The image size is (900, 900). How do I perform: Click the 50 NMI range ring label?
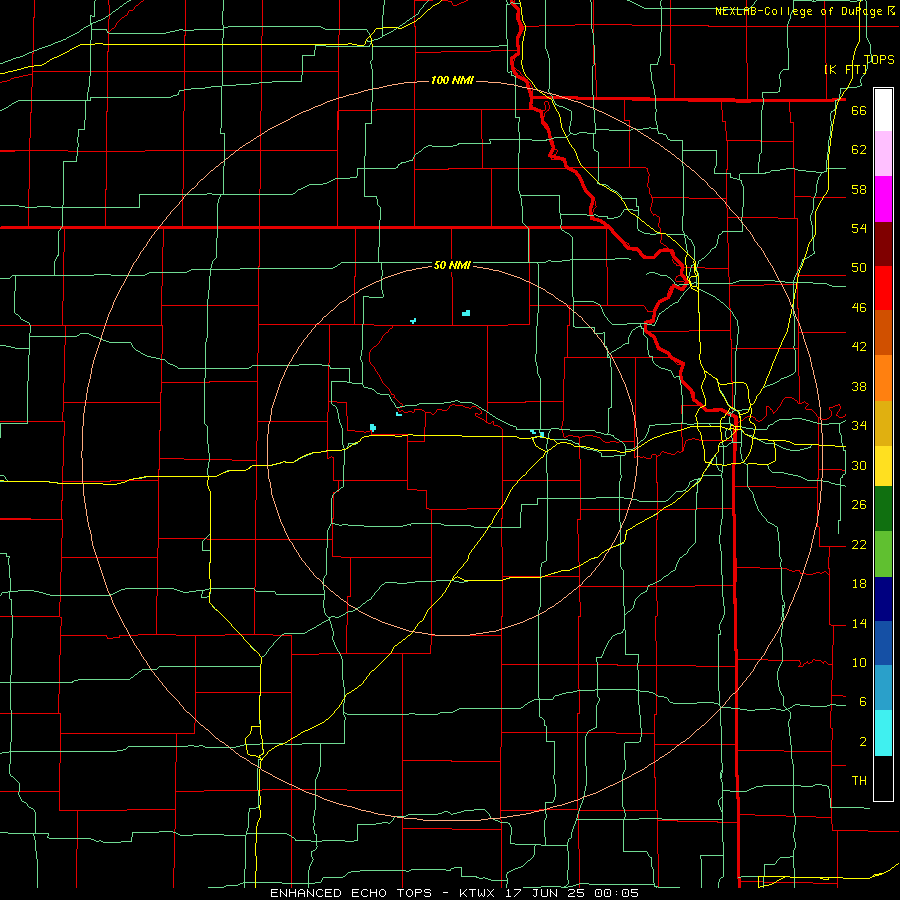[x=452, y=265]
